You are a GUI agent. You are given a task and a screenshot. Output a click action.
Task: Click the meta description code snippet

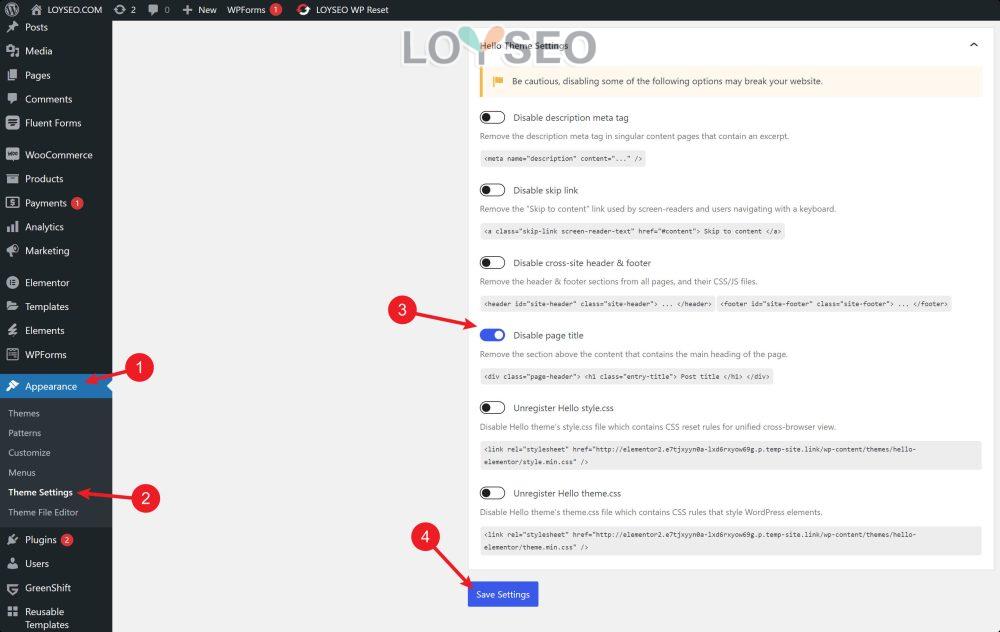(x=563, y=159)
